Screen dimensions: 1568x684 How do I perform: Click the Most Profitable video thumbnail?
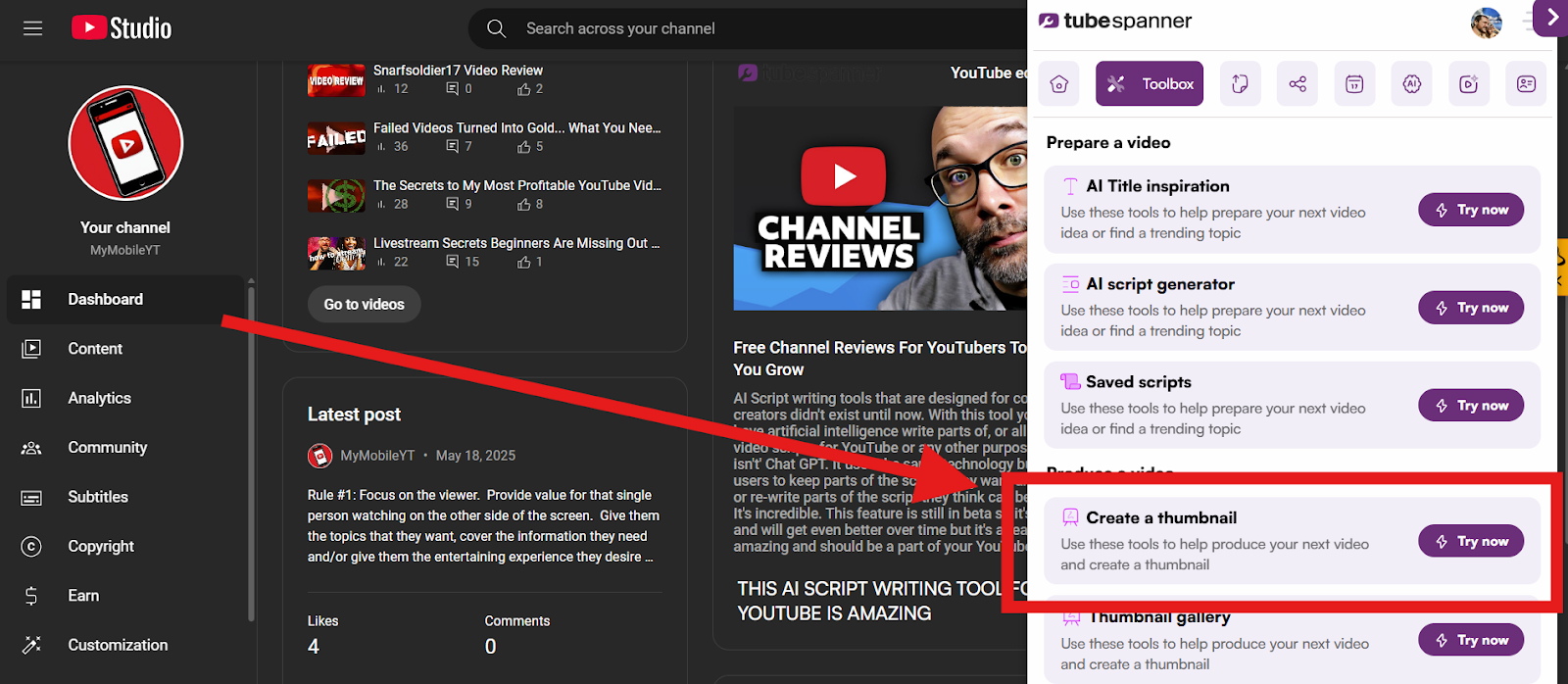click(x=336, y=196)
